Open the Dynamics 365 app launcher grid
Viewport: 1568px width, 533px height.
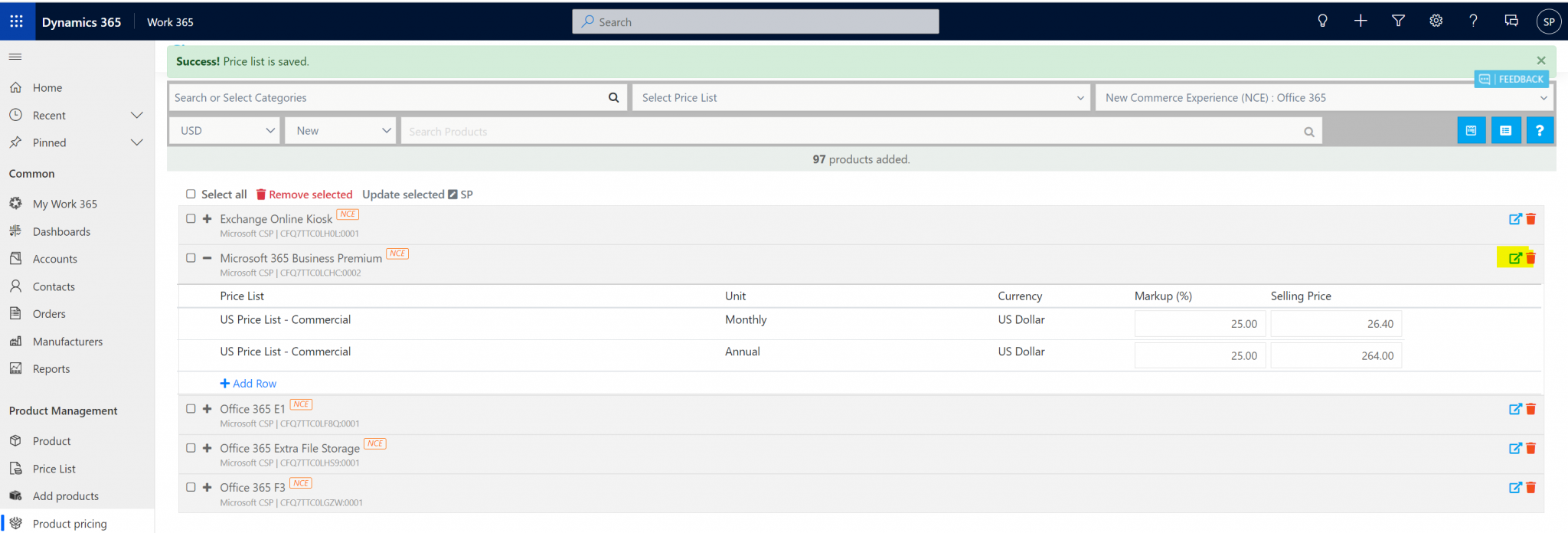pos(16,21)
